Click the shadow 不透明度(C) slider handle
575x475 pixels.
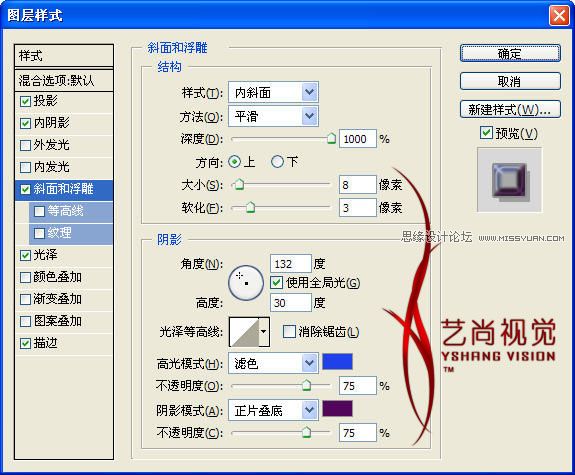click(x=306, y=432)
